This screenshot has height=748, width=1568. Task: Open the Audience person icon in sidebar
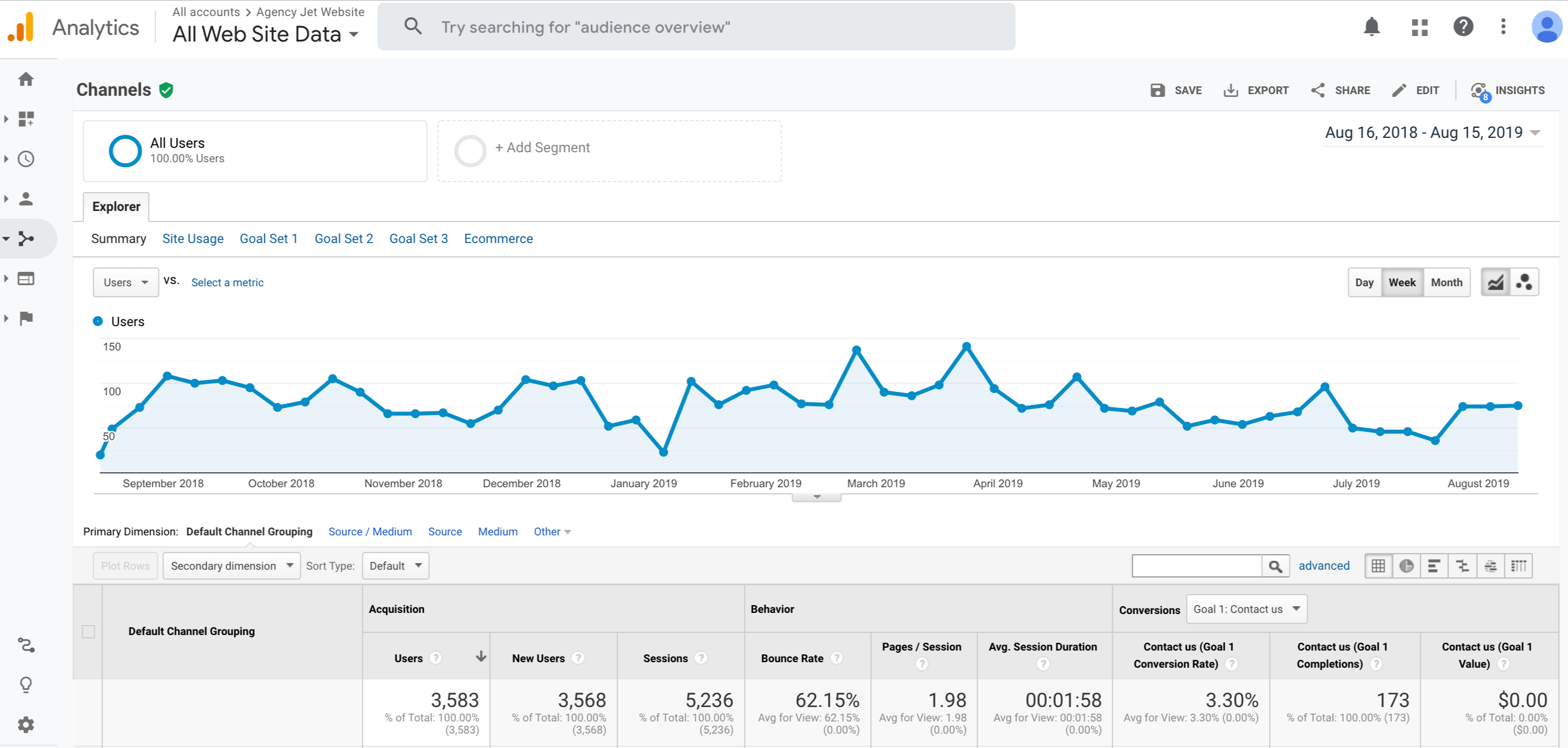point(25,198)
